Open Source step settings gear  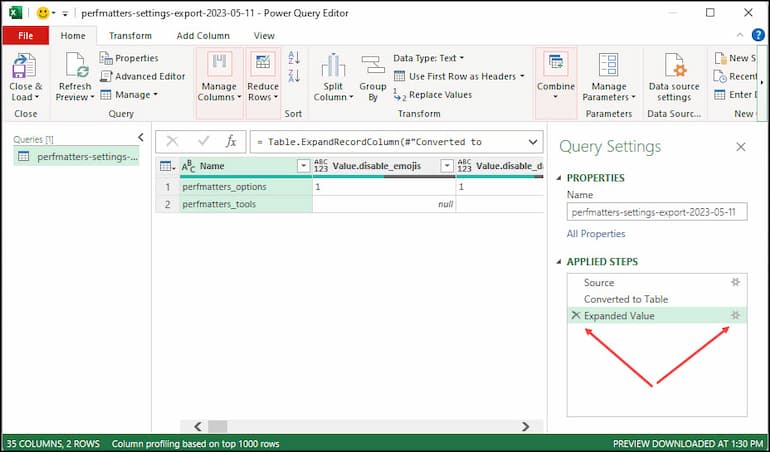[x=735, y=282]
